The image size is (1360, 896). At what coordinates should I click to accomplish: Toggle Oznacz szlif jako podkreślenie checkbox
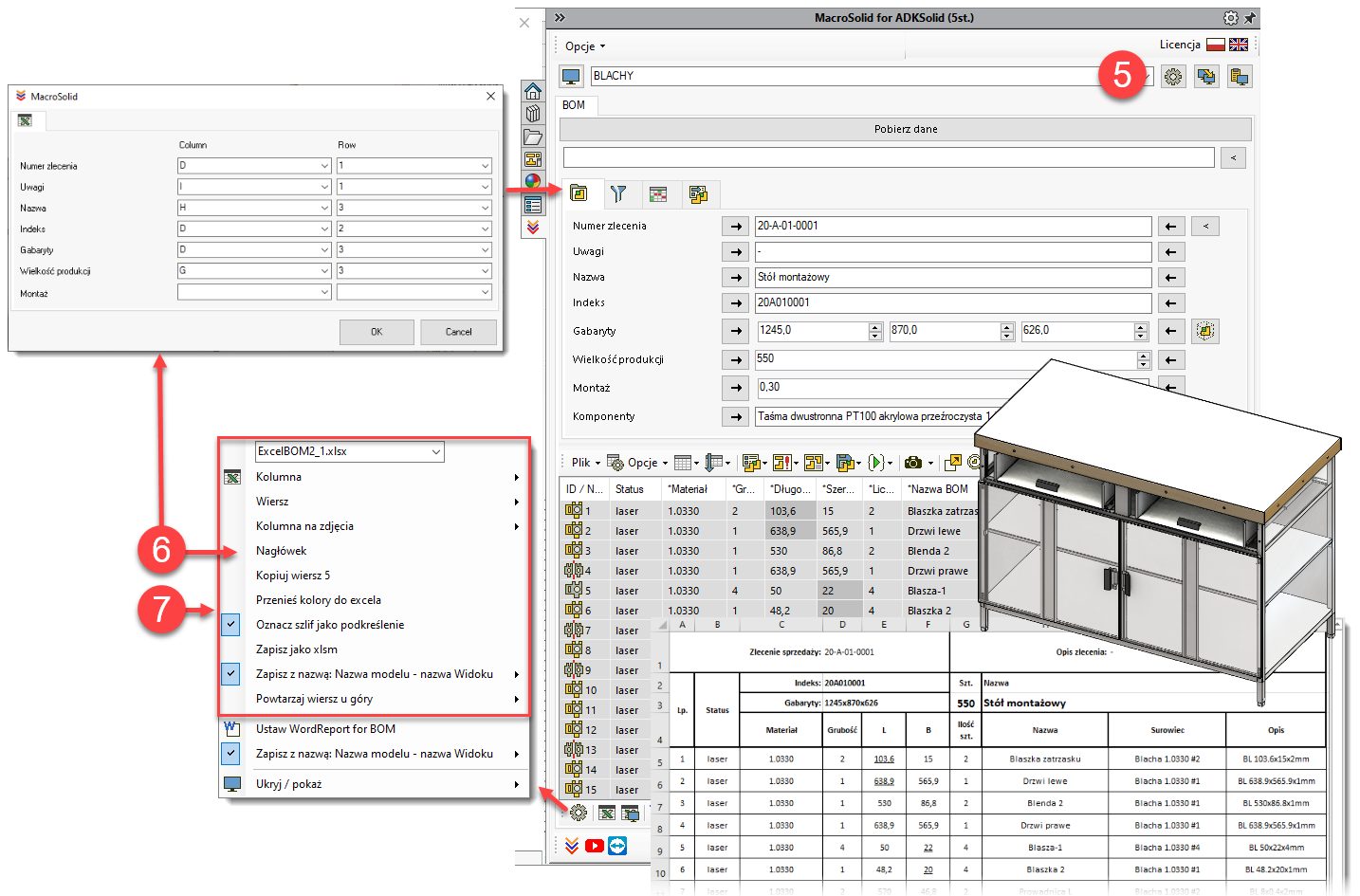[x=231, y=625]
